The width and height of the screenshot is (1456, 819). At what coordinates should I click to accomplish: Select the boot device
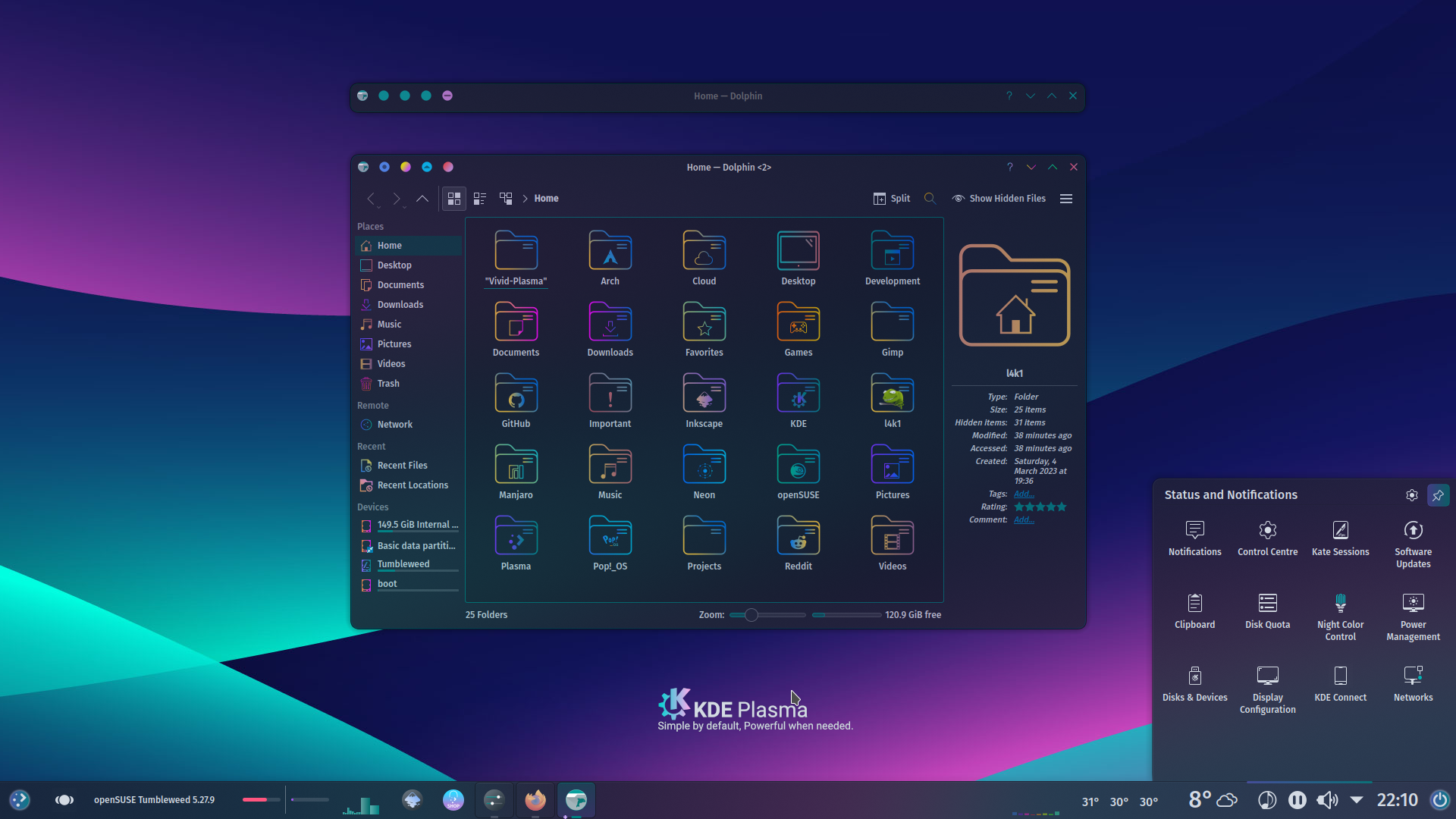pyautogui.click(x=408, y=585)
